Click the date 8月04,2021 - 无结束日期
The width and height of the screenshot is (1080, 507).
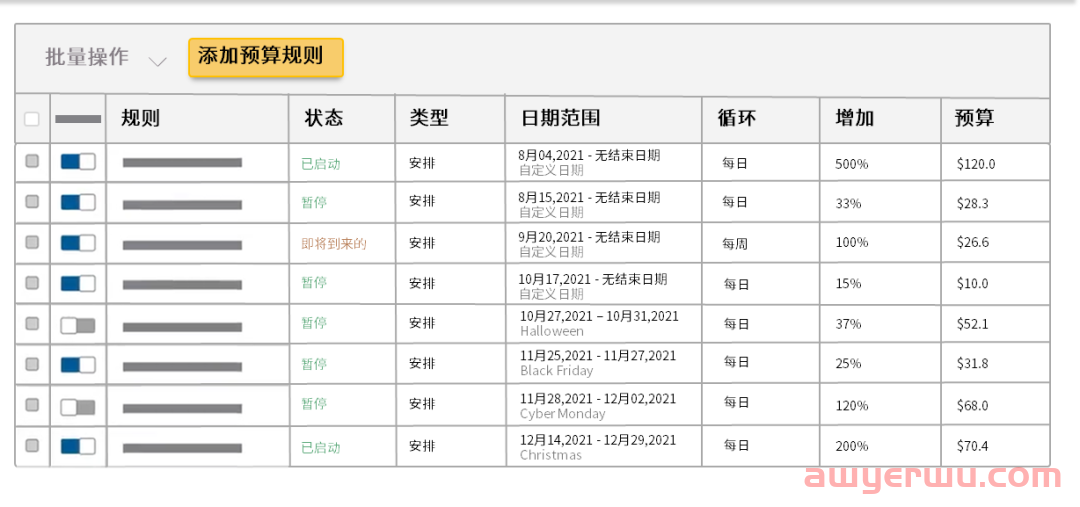click(589, 156)
